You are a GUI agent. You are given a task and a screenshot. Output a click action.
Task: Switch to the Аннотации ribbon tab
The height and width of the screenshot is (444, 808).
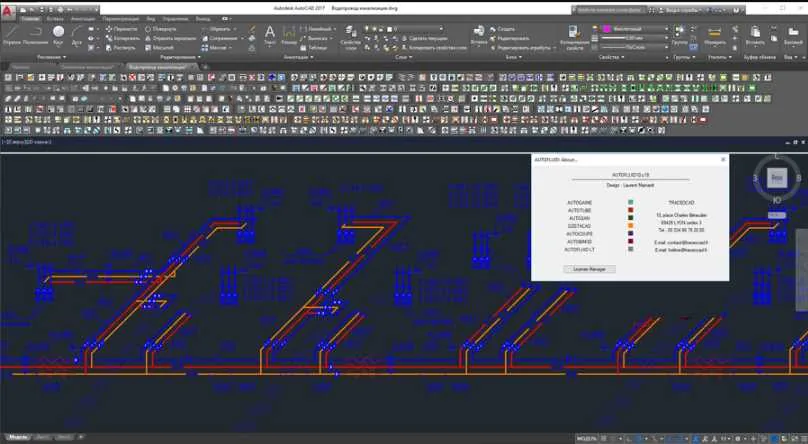[82, 19]
